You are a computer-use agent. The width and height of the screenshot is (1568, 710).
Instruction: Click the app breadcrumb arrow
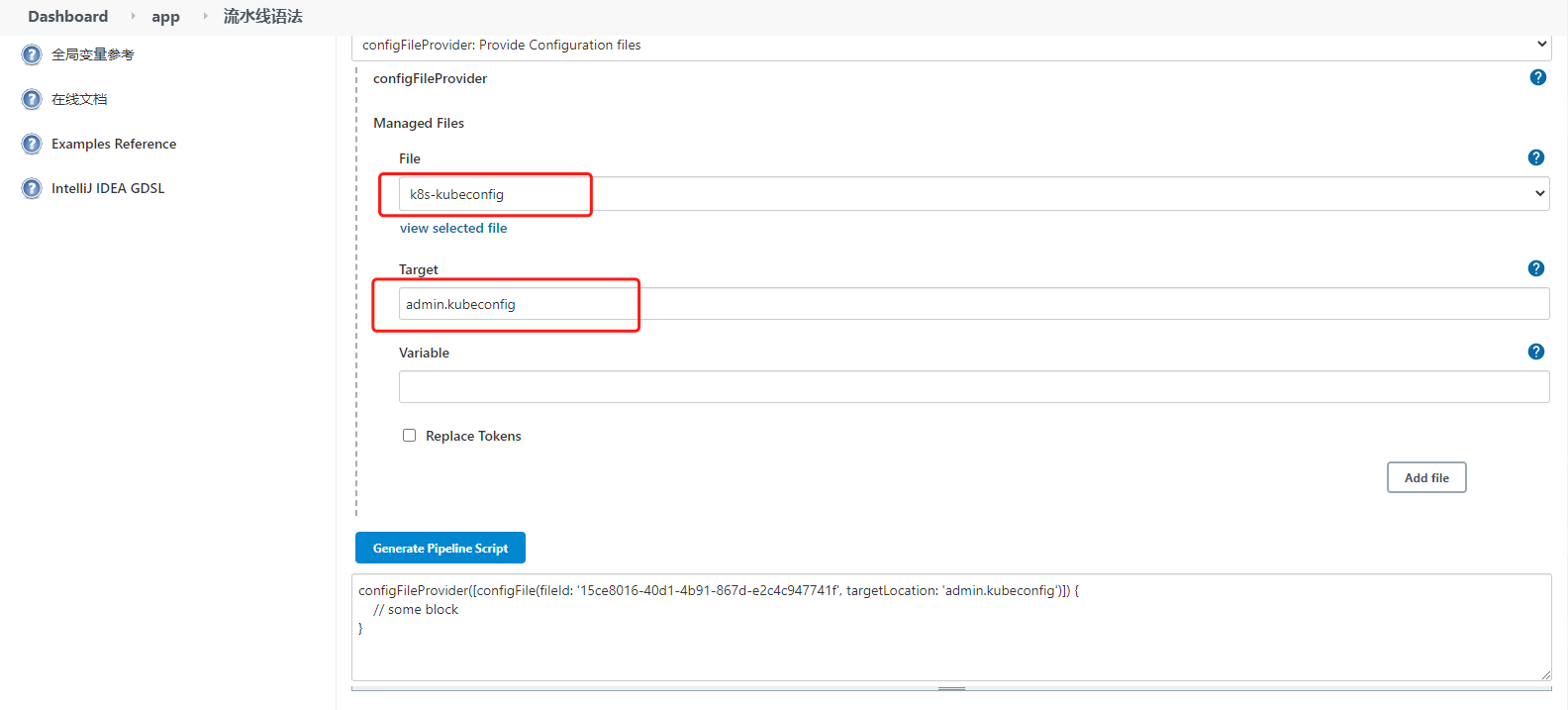click(205, 16)
